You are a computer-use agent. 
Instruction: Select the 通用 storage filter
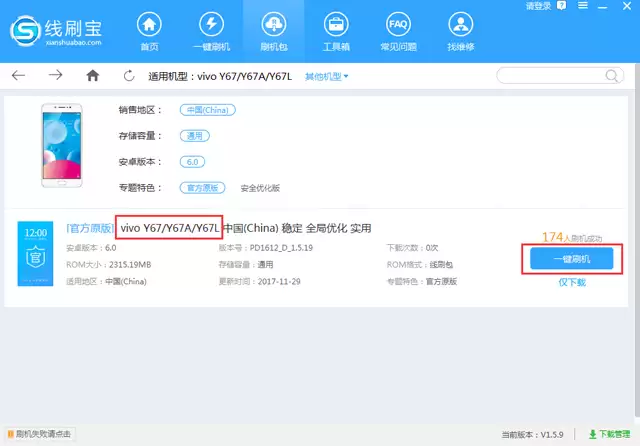coord(195,136)
